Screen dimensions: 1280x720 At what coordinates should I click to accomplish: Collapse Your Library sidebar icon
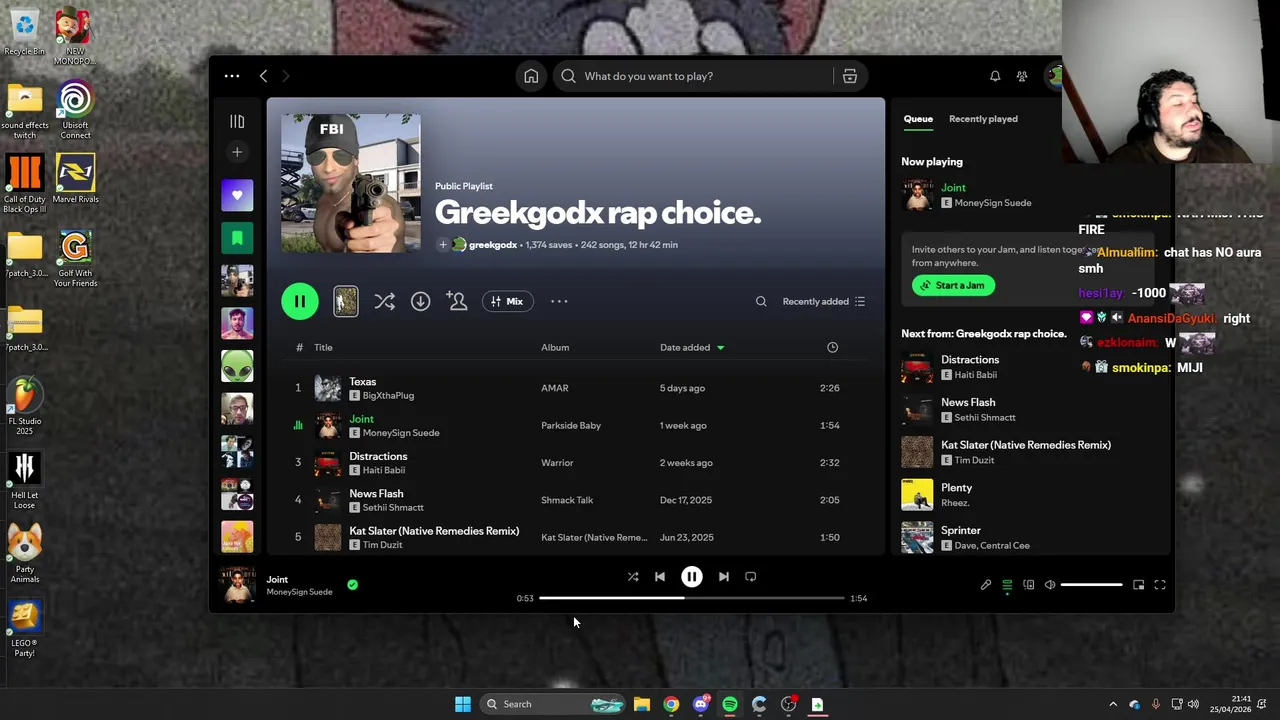(237, 121)
